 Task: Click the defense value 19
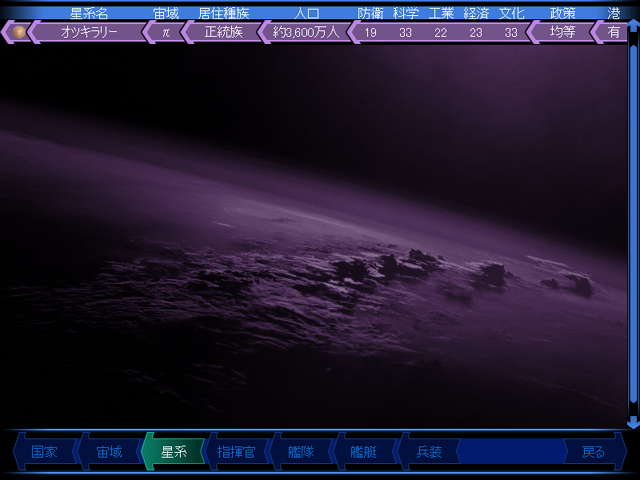(x=370, y=32)
